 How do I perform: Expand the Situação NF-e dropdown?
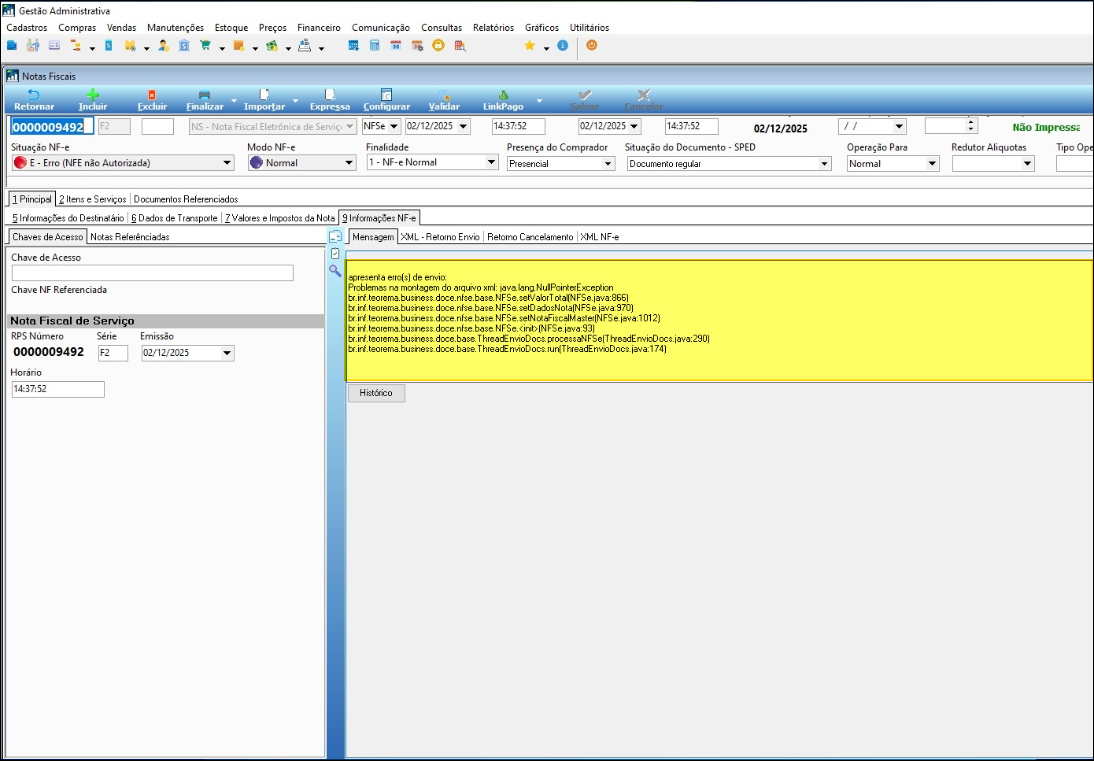(x=227, y=163)
